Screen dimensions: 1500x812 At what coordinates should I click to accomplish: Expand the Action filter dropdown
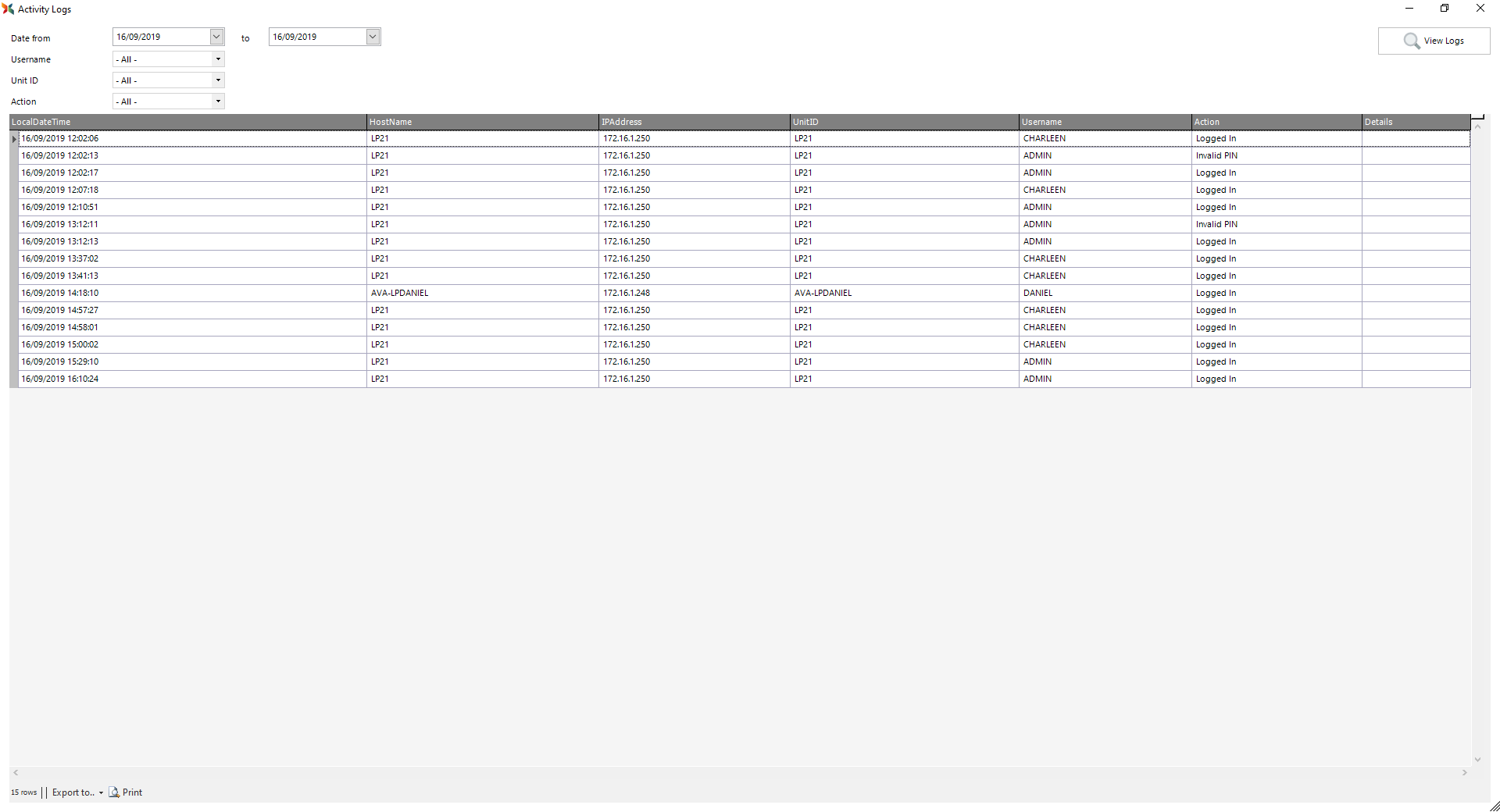(218, 101)
